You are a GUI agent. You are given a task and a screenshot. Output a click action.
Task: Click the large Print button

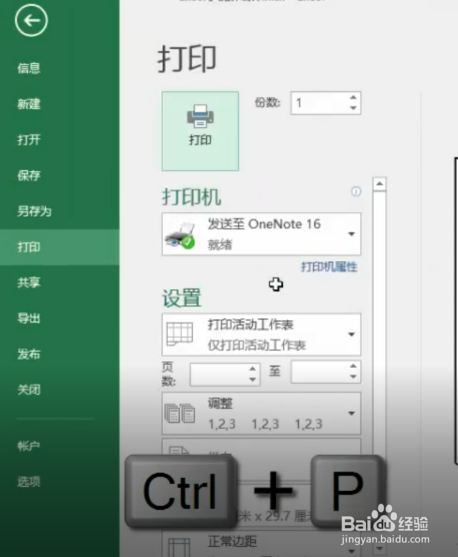(200, 131)
